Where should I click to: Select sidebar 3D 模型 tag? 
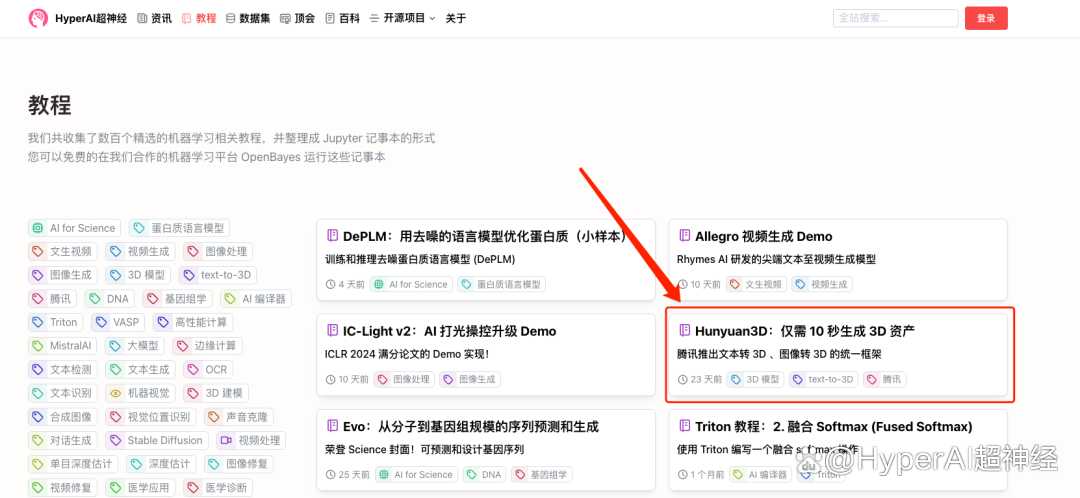coord(138,275)
